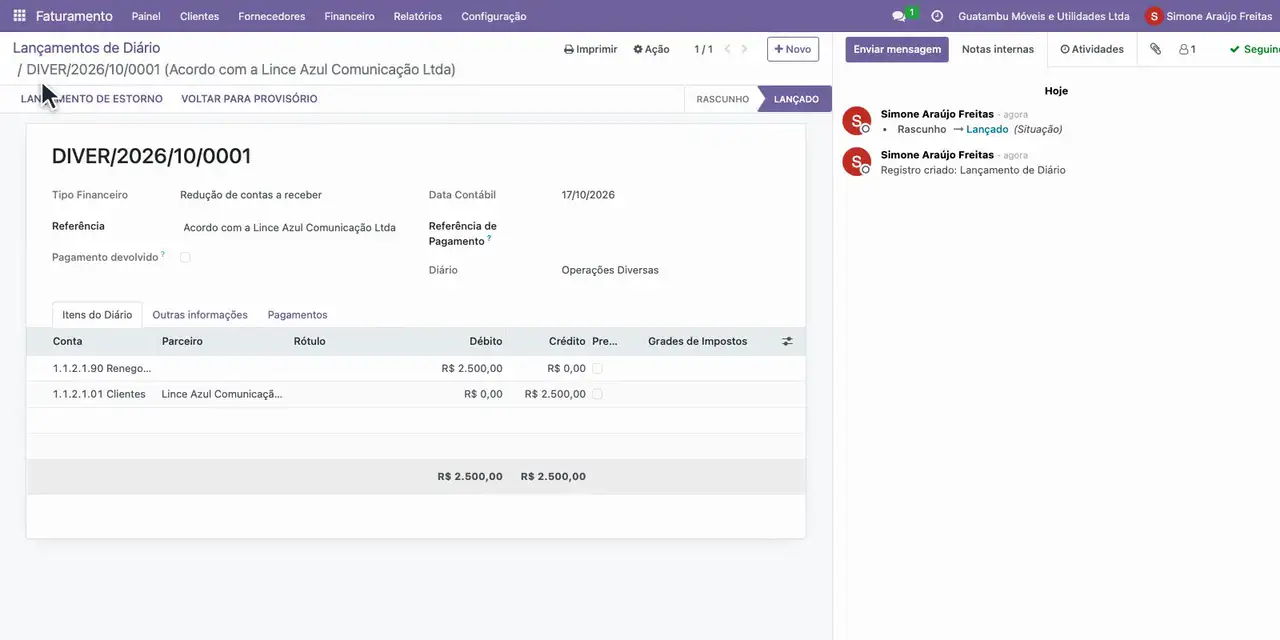
Task: Click the Grades de Impostos column header
Action: point(697,341)
